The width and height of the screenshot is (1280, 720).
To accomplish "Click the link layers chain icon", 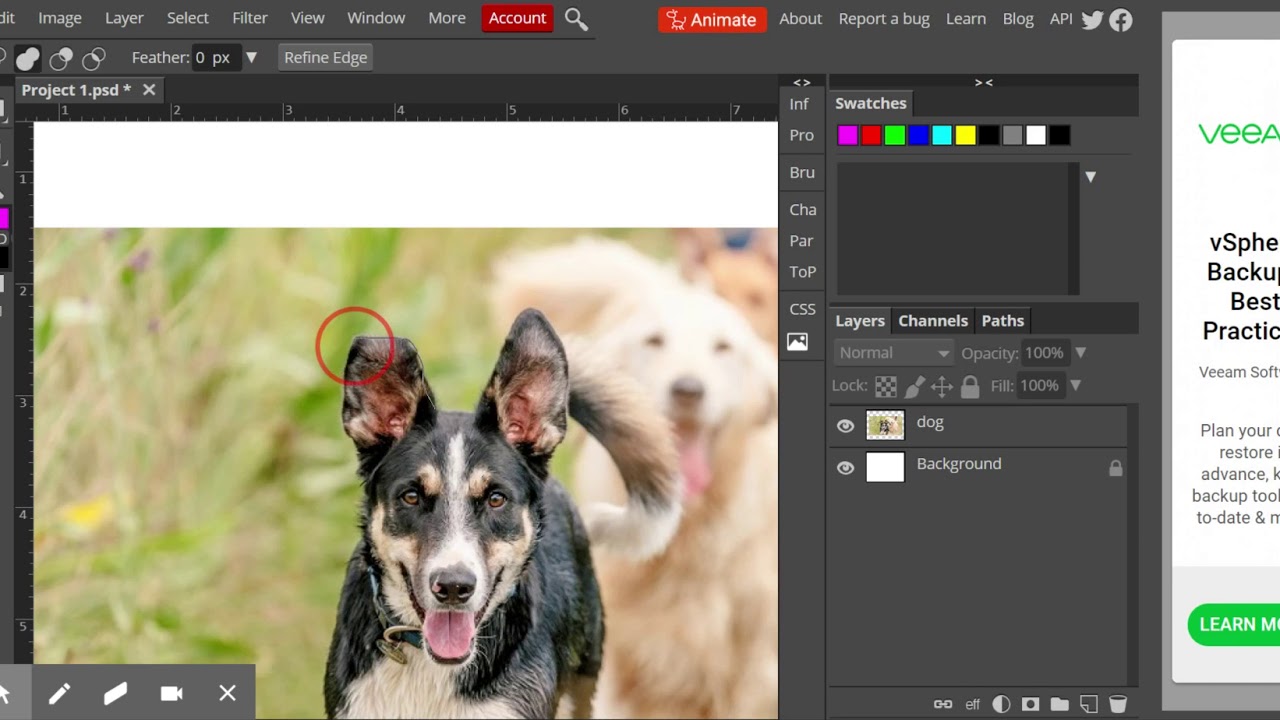I will (x=942, y=704).
